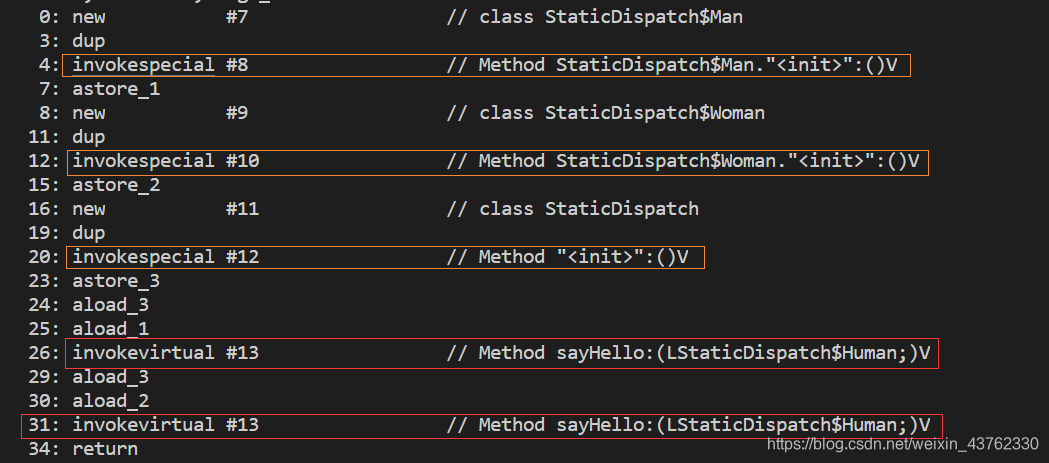Click the class StaticDispatch$Woman comment
1049x463 pixels.
point(605,113)
